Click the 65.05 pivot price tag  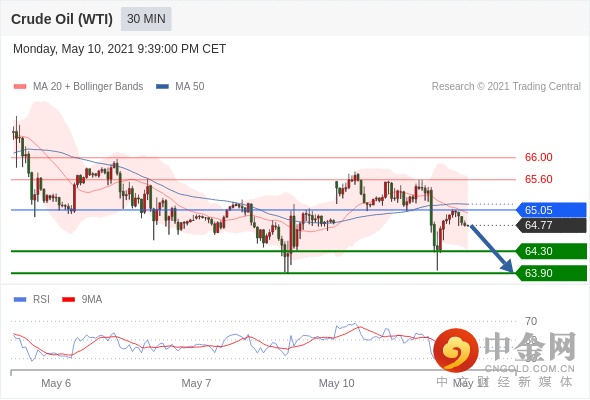click(x=551, y=210)
